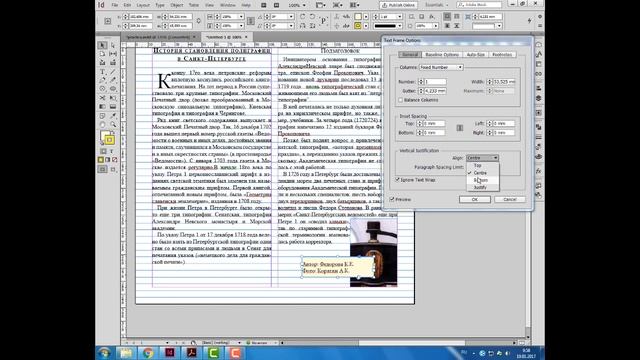Open the Window menu
Image resolution: width=640 pixels, height=360 pixels.
pyautogui.click(x=228, y=5)
